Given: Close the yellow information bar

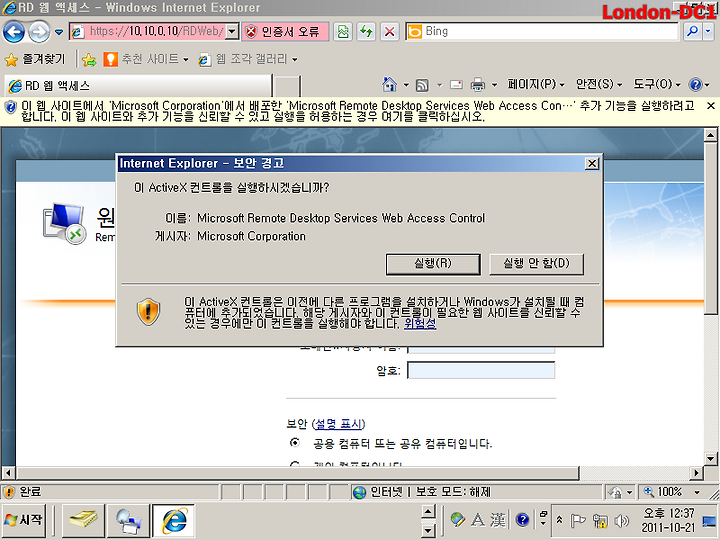Looking at the screenshot, I should click(710, 106).
